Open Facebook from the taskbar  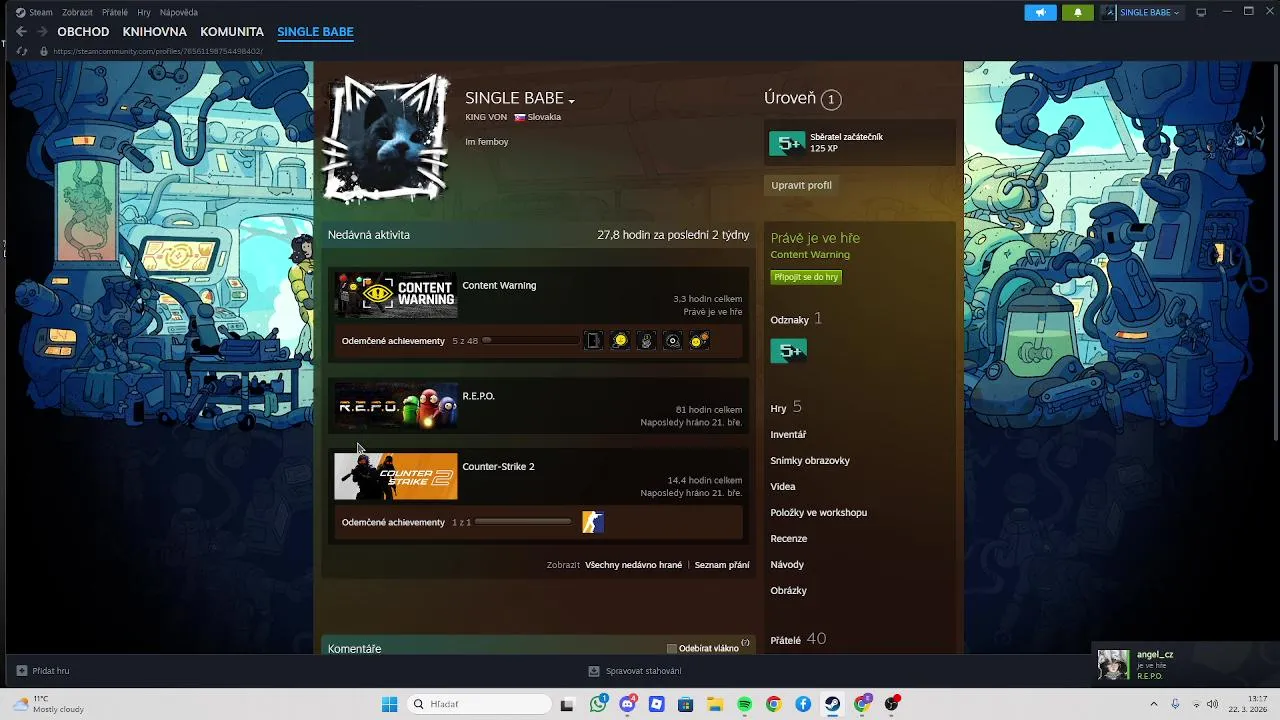point(803,704)
